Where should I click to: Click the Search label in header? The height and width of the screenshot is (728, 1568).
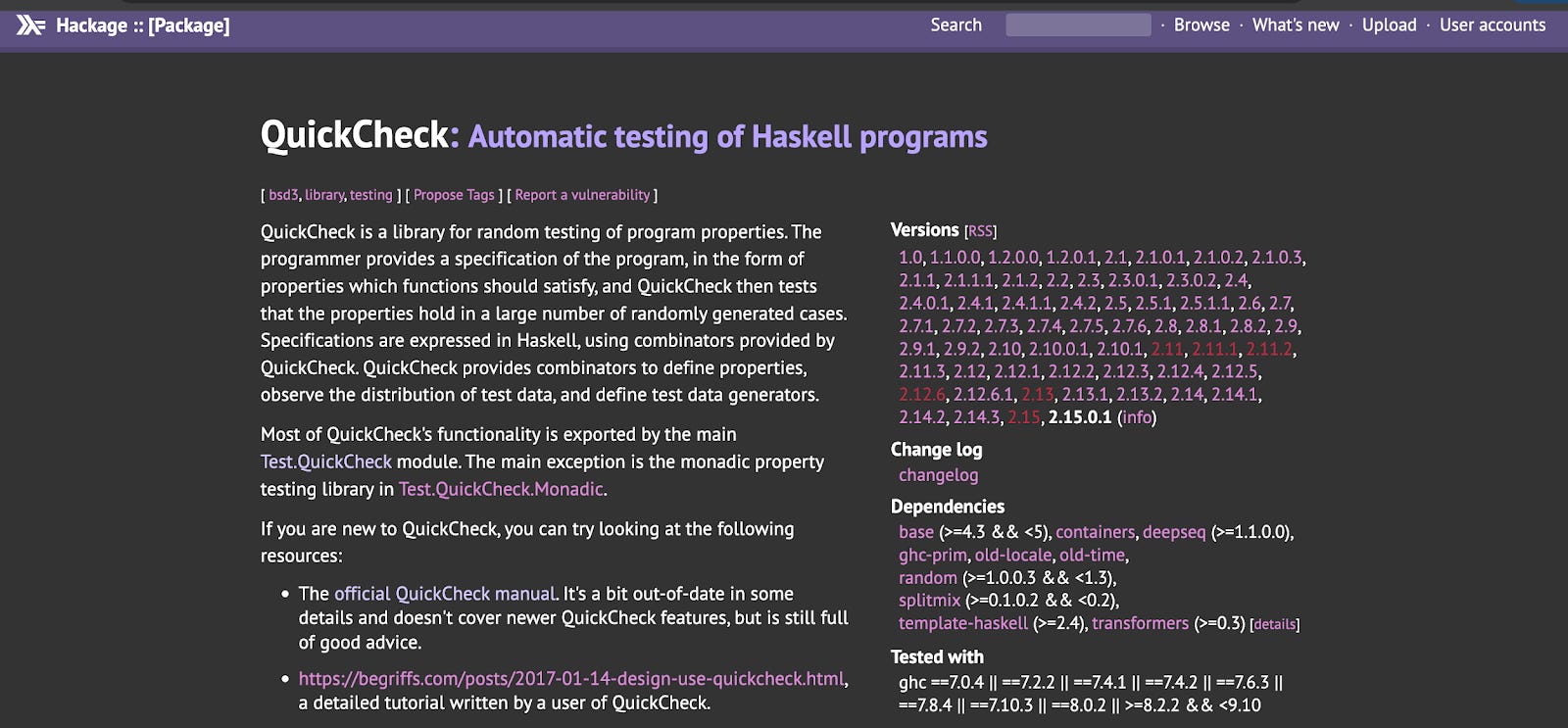coord(955,24)
